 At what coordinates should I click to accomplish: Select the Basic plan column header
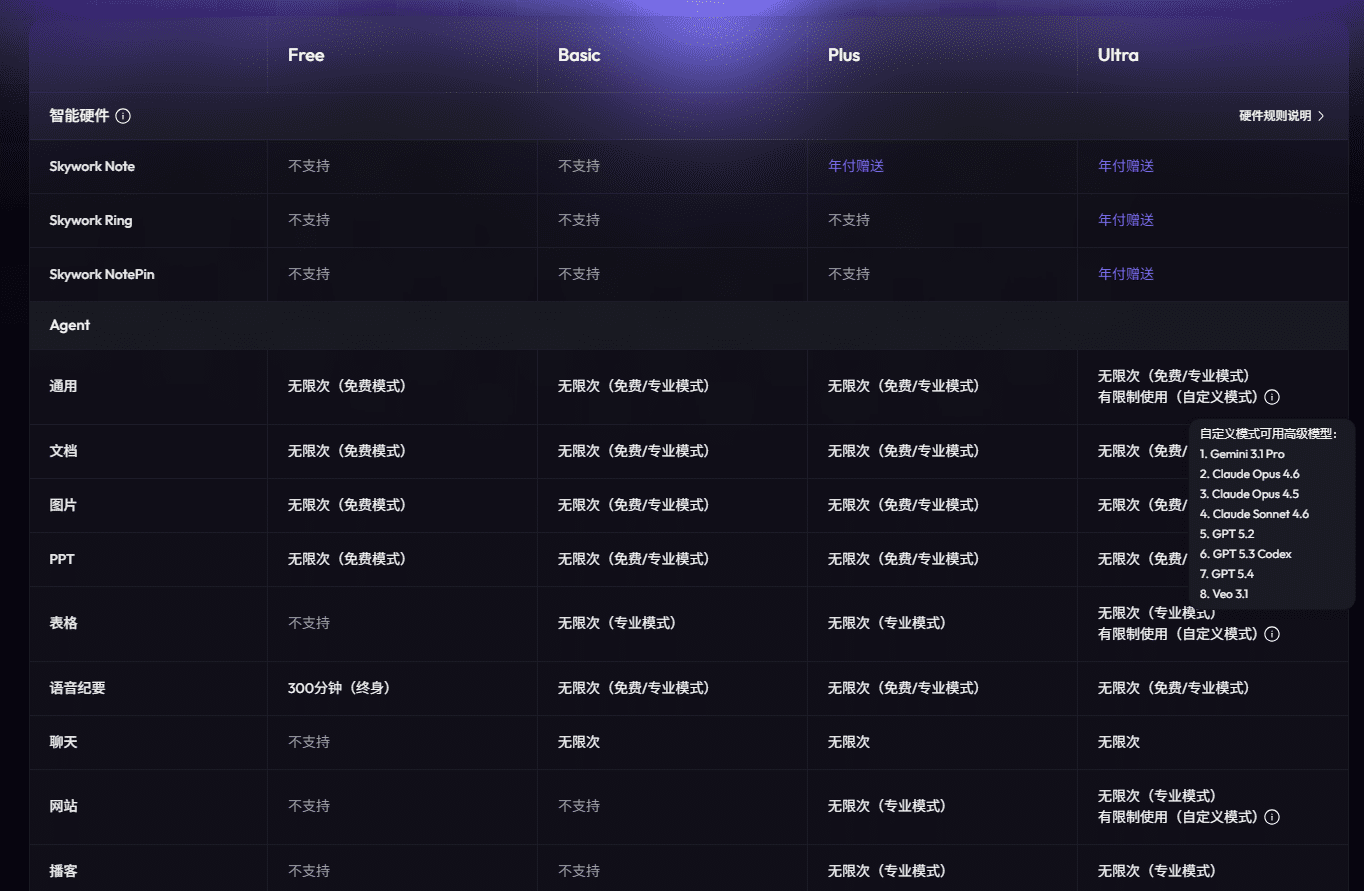[578, 55]
